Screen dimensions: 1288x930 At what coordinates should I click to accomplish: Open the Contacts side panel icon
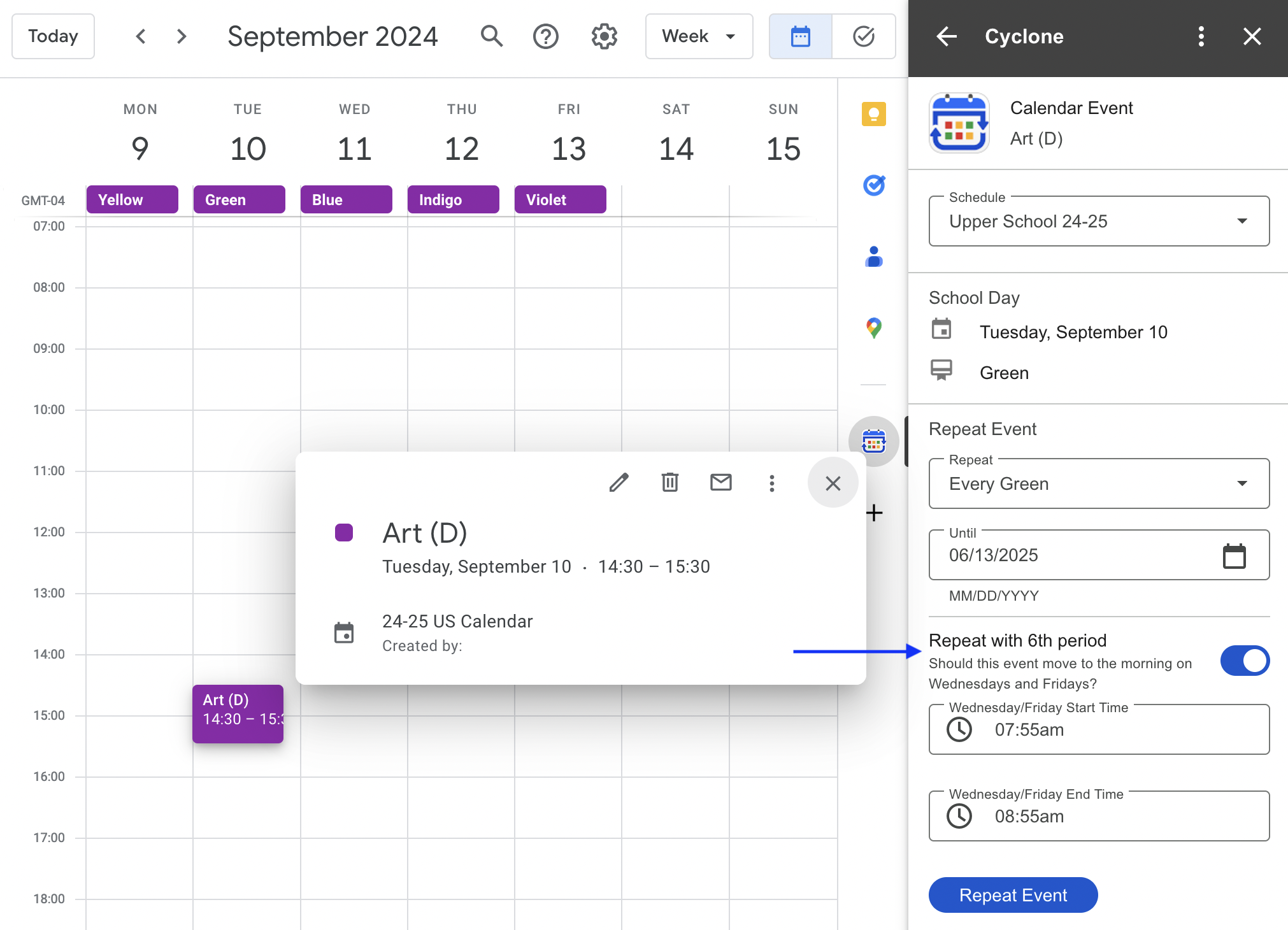[x=873, y=257]
